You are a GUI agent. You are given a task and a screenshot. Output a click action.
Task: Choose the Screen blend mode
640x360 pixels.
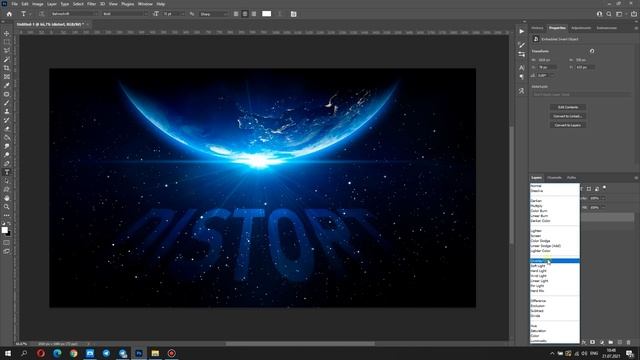click(x=554, y=236)
